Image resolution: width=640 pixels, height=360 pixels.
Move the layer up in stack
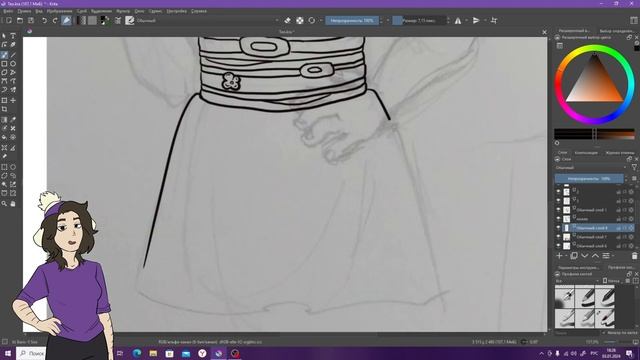(595, 256)
